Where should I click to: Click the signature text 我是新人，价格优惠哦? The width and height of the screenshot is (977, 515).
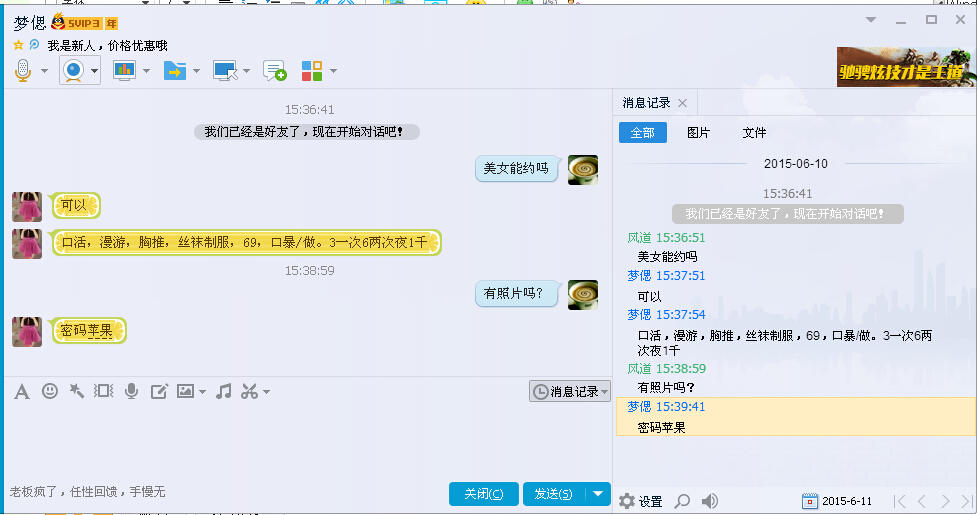(107, 45)
